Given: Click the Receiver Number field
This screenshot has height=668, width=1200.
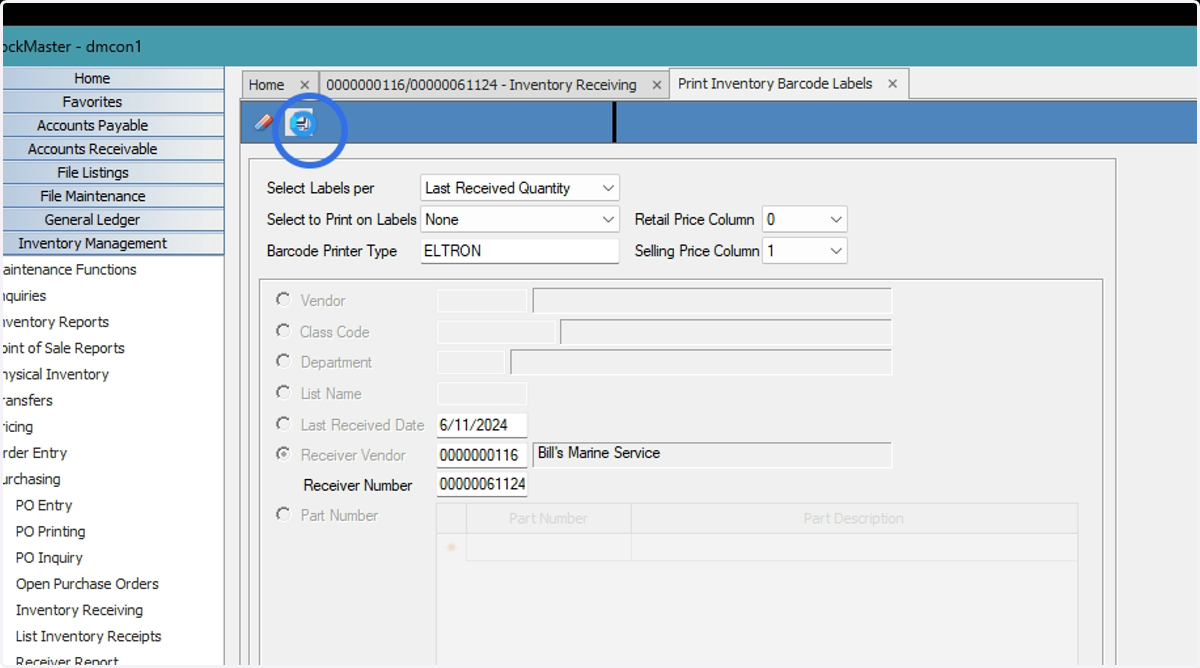Looking at the screenshot, I should [482, 485].
